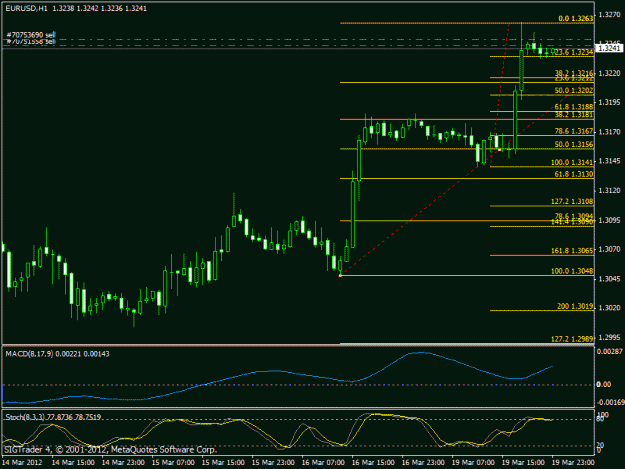
Task: Select the #70753690 sell order label
Action: click(x=31, y=35)
